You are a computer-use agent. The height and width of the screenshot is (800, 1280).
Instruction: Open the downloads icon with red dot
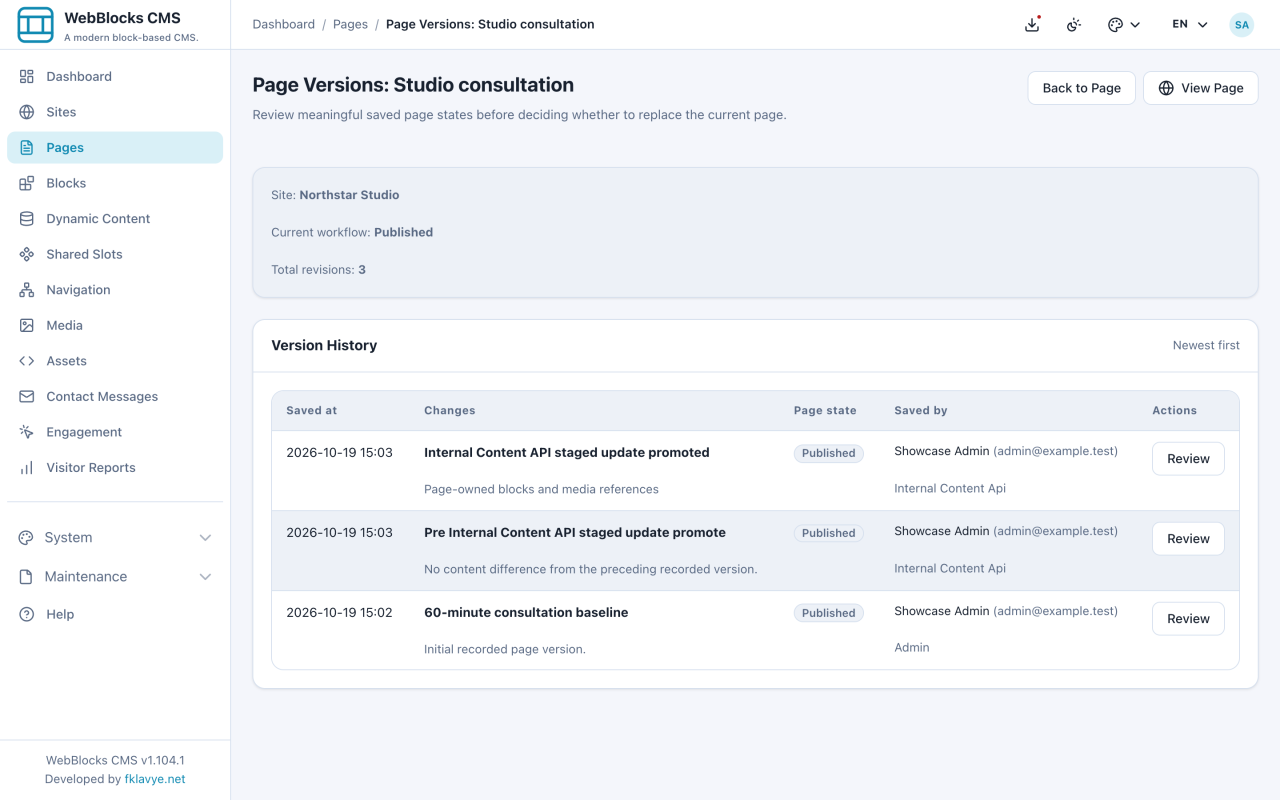(x=1033, y=24)
